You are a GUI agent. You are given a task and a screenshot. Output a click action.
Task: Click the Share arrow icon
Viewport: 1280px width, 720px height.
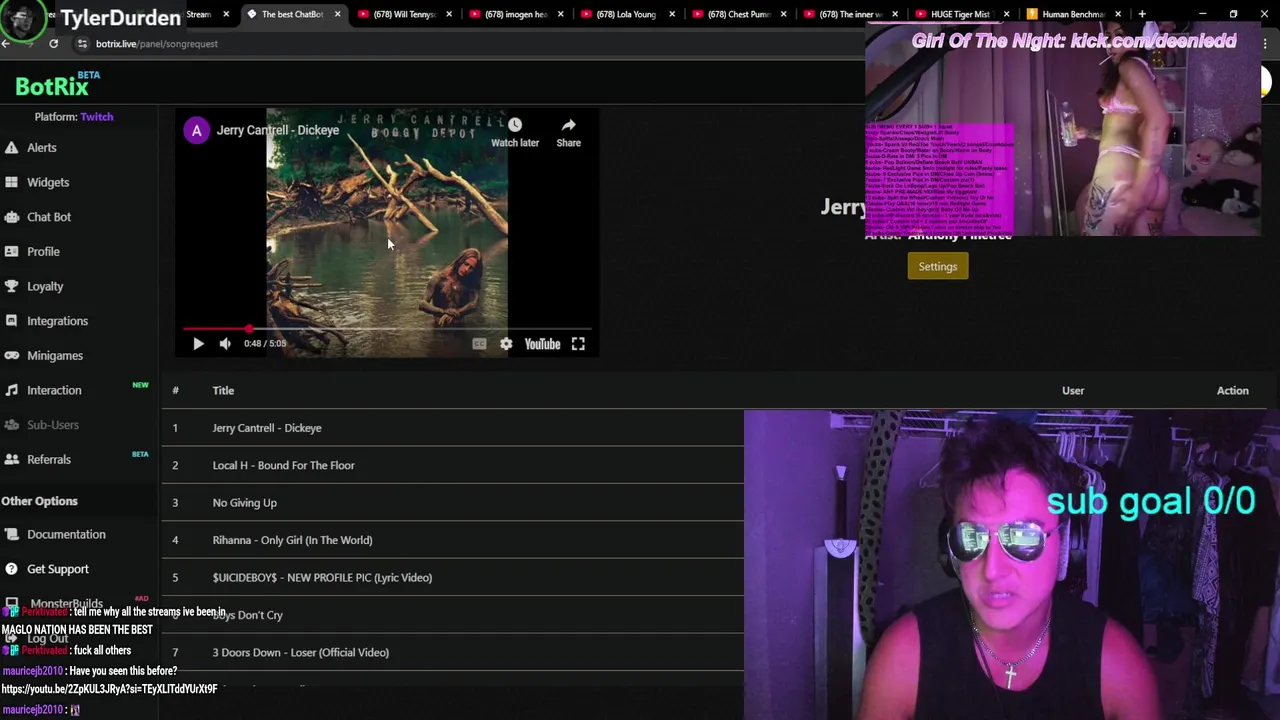[568, 125]
